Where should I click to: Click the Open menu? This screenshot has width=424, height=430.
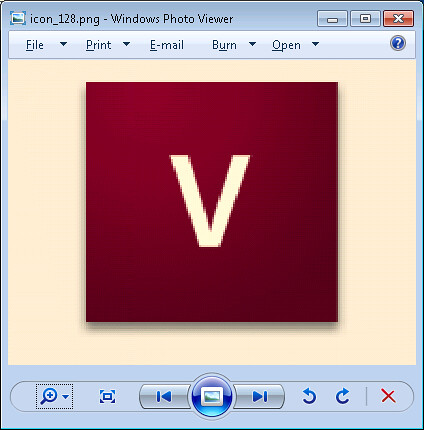286,45
